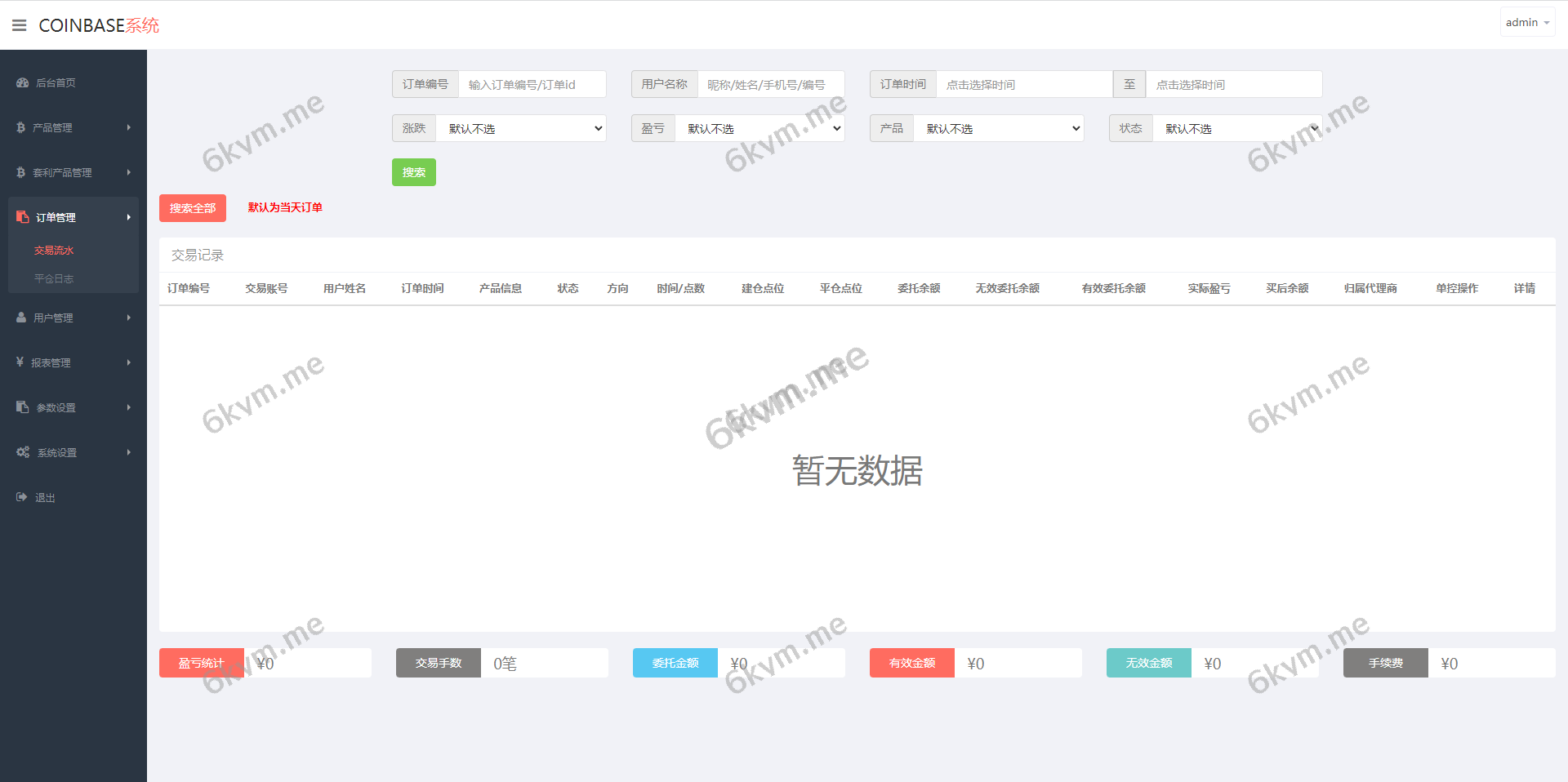The image size is (1568, 782).
Task: Open the 产品 selection dropdown
Action: 998,128
